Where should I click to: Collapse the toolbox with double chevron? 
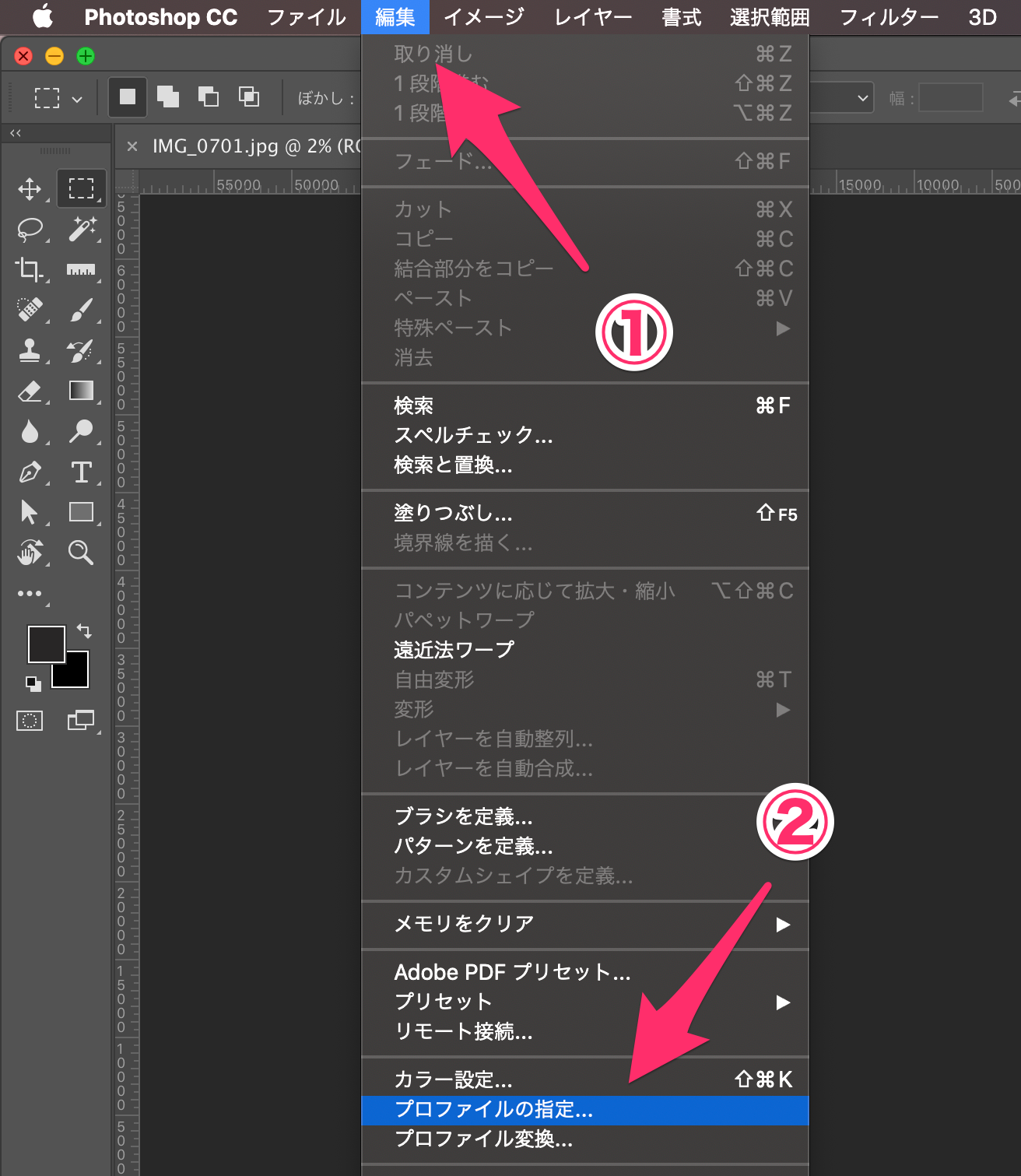16,133
